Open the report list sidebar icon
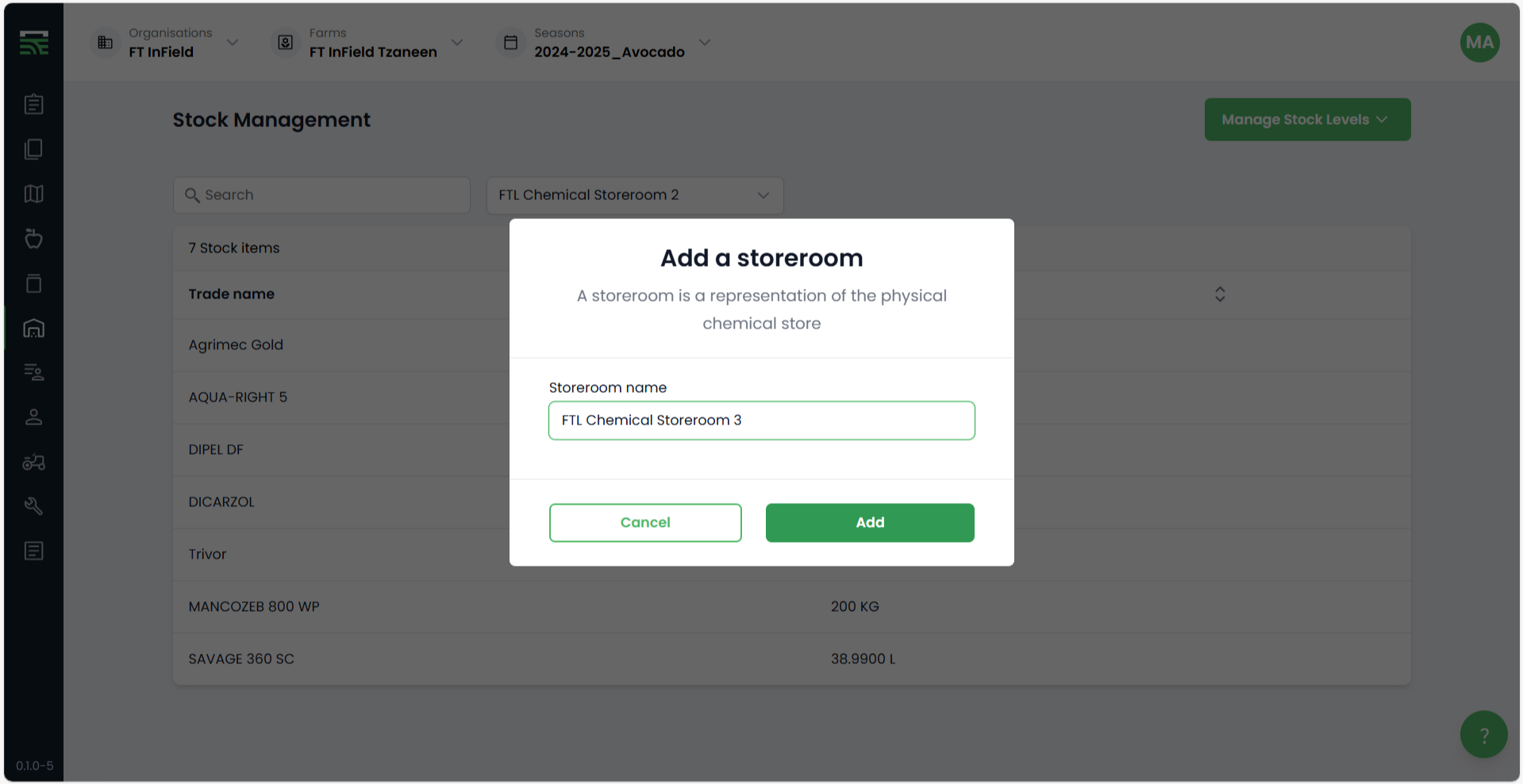This screenshot has height=784, width=1523. (33, 551)
